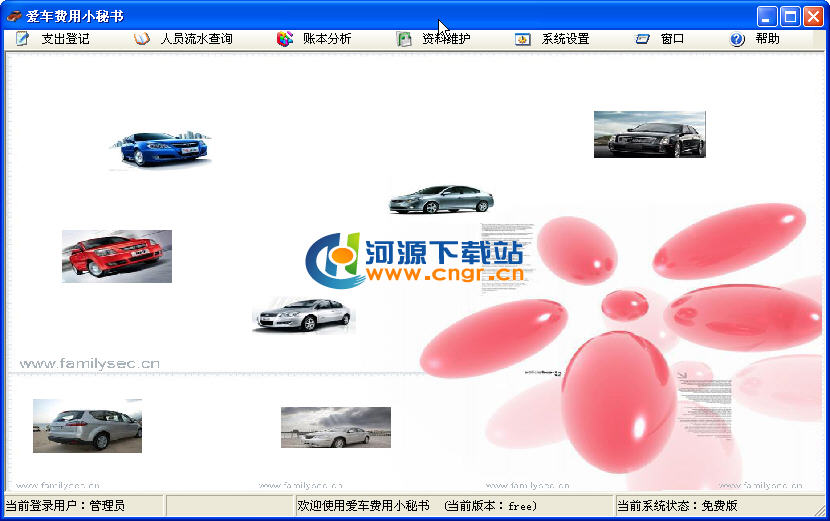Select the gray-green sedan thumbnail

[x=441, y=199]
